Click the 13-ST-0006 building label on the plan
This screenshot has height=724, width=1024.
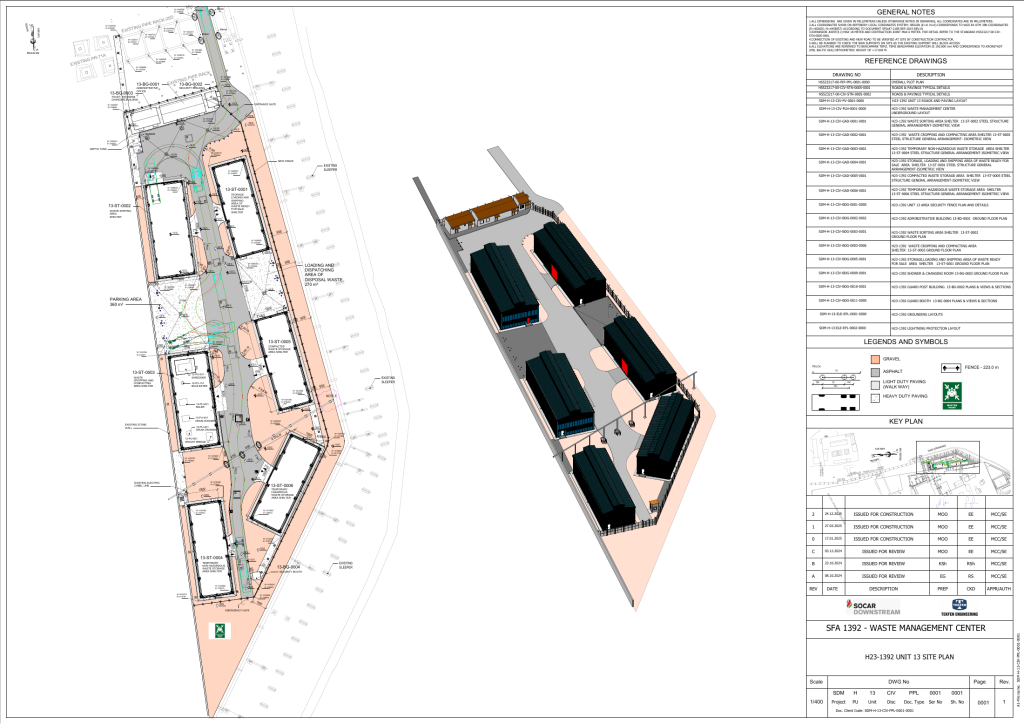click(282, 486)
